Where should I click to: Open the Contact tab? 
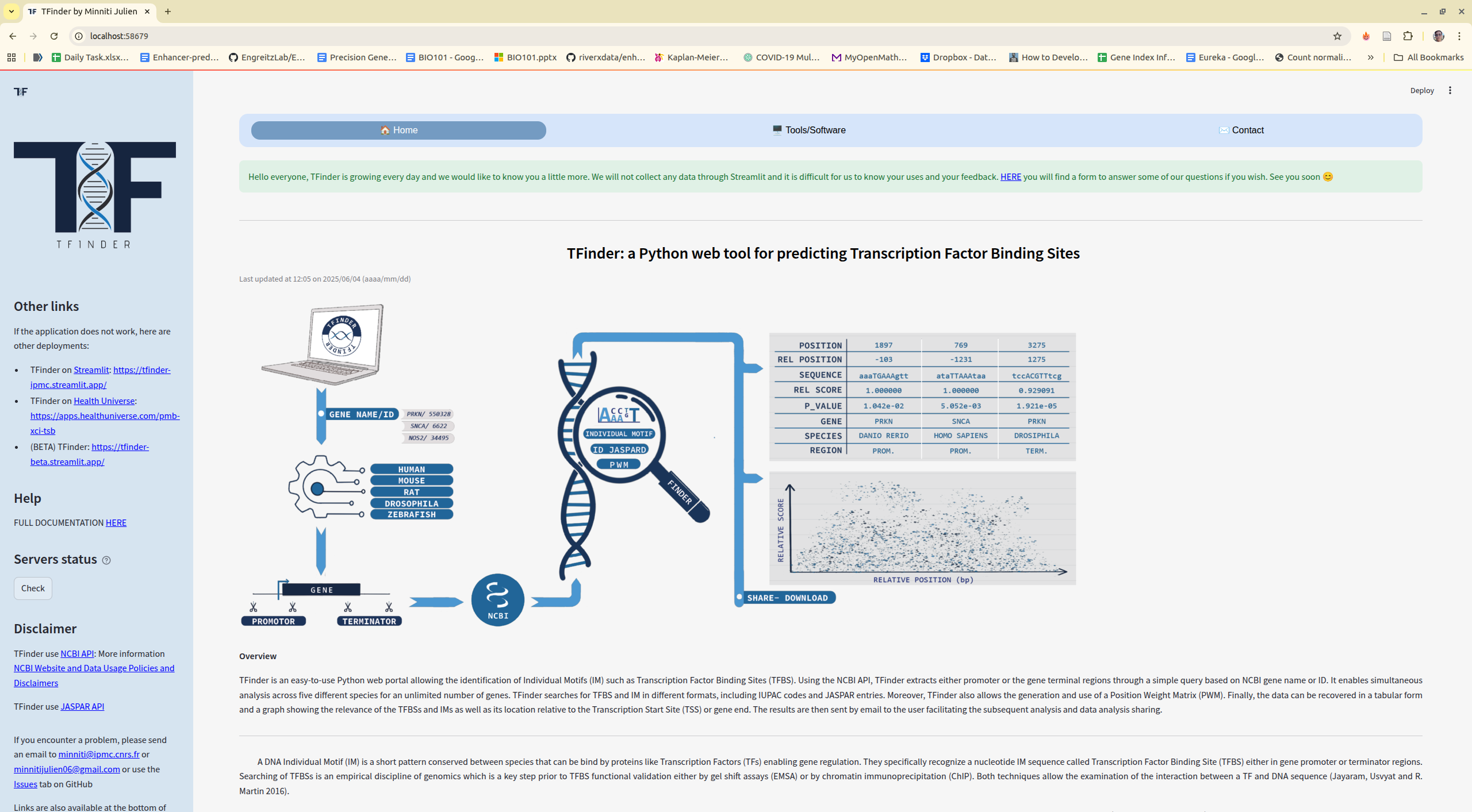(x=1241, y=130)
